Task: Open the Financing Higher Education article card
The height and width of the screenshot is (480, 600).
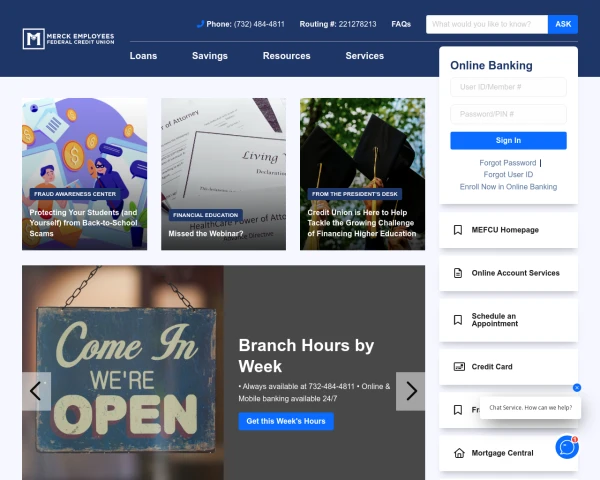Action: [x=362, y=174]
